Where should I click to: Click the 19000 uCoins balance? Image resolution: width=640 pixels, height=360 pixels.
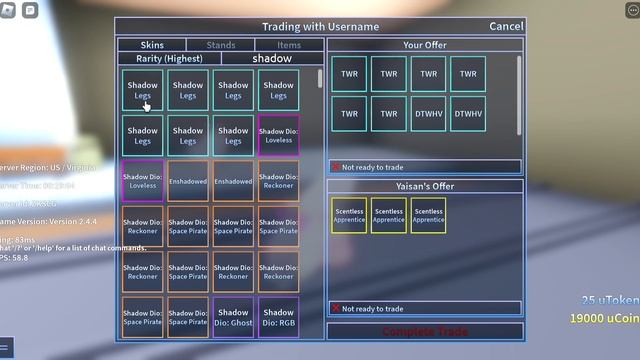(x=605, y=318)
